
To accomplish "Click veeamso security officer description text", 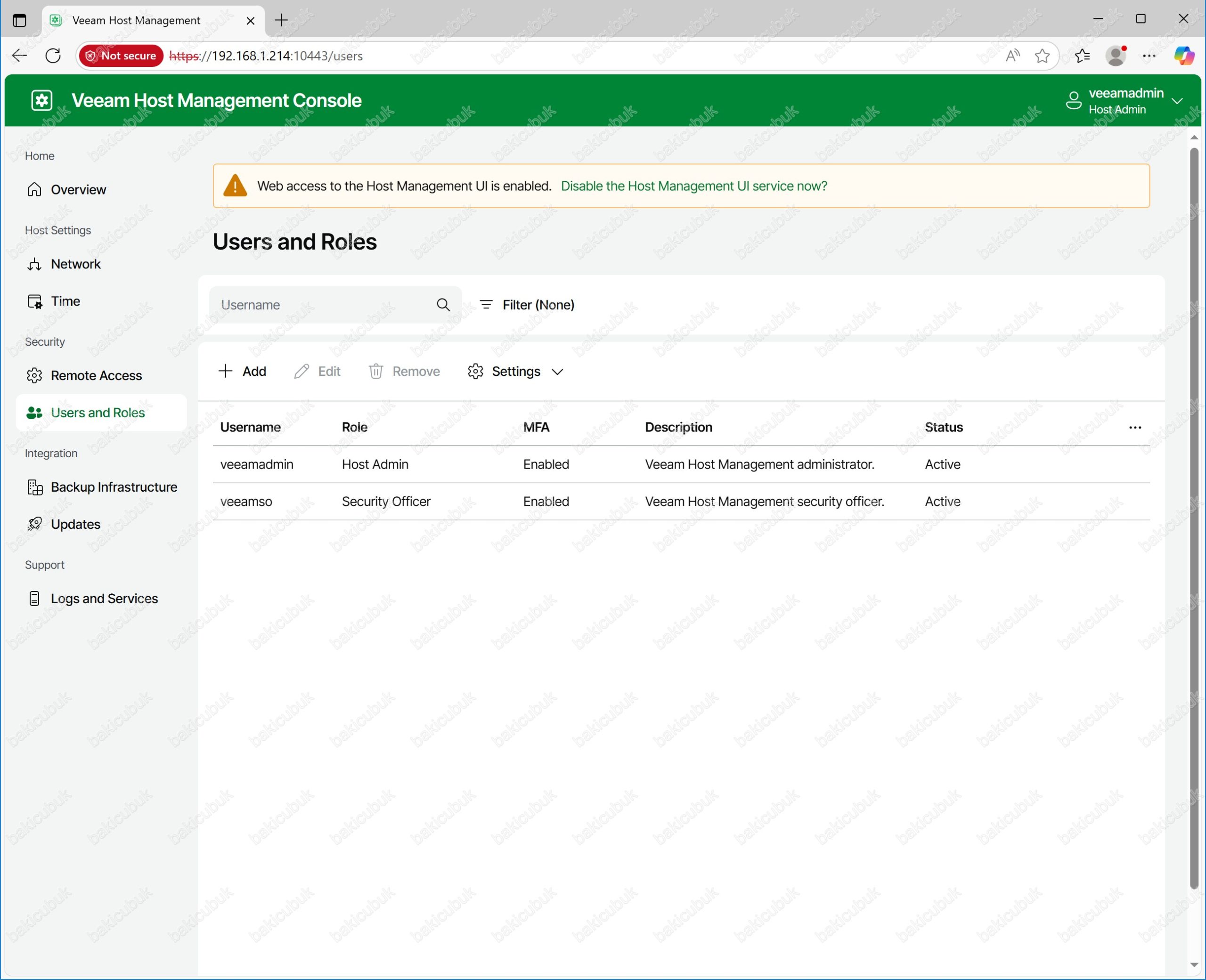I will pyautogui.click(x=765, y=502).
